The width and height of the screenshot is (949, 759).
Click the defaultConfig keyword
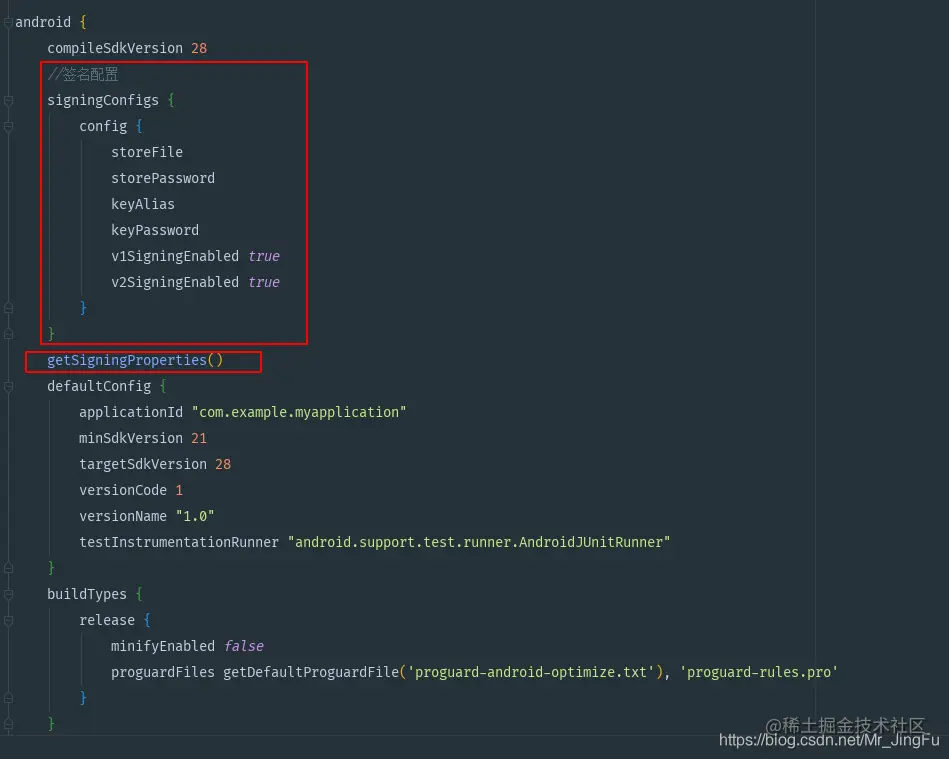point(99,387)
